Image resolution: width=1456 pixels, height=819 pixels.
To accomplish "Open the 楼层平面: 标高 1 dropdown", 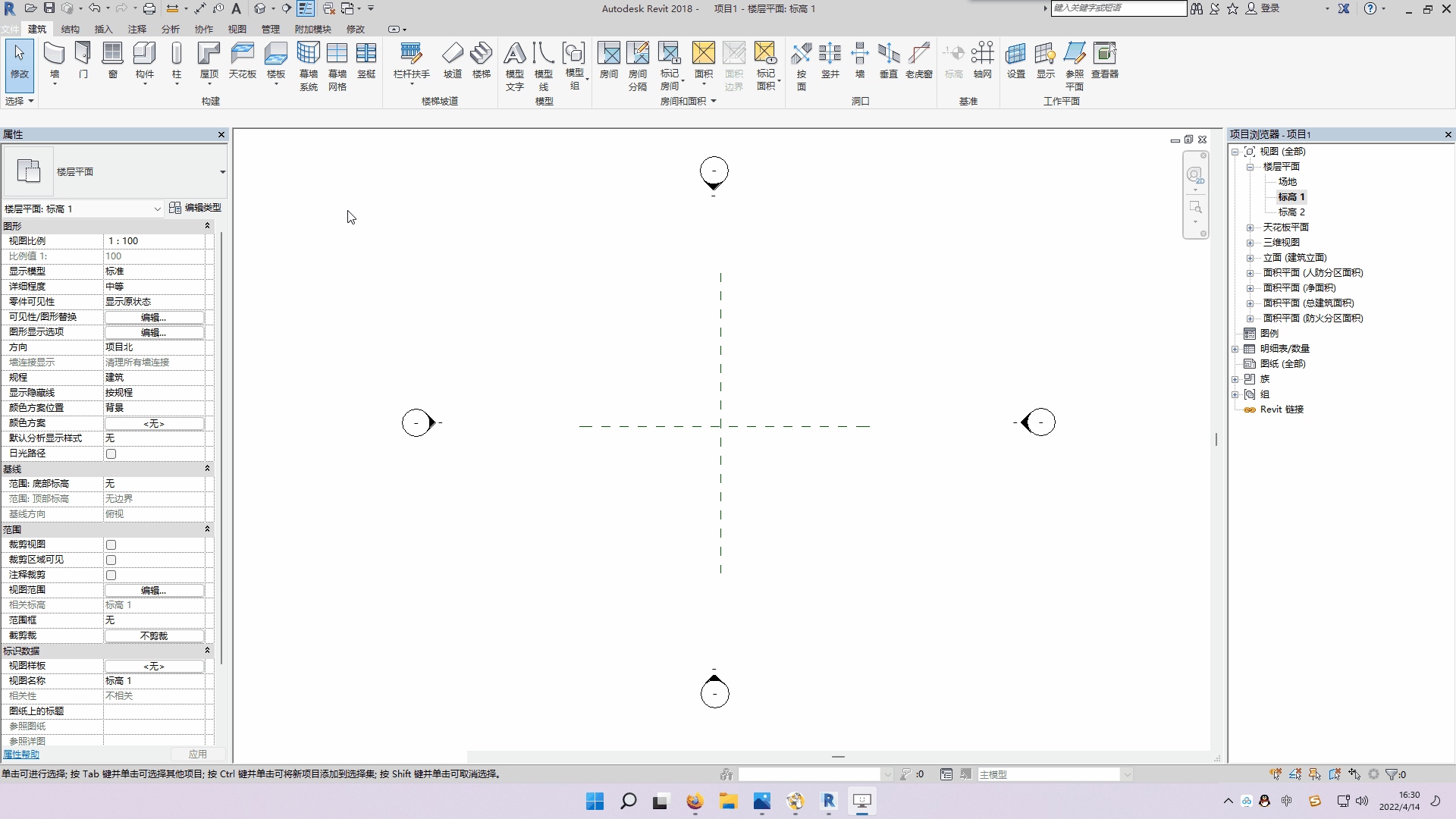I will tap(157, 209).
